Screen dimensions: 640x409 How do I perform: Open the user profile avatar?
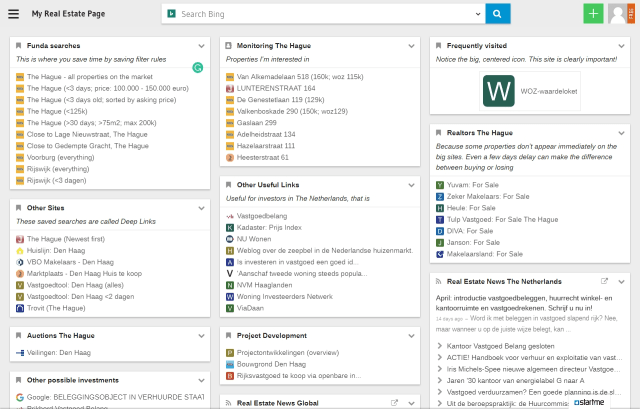[x=618, y=14]
